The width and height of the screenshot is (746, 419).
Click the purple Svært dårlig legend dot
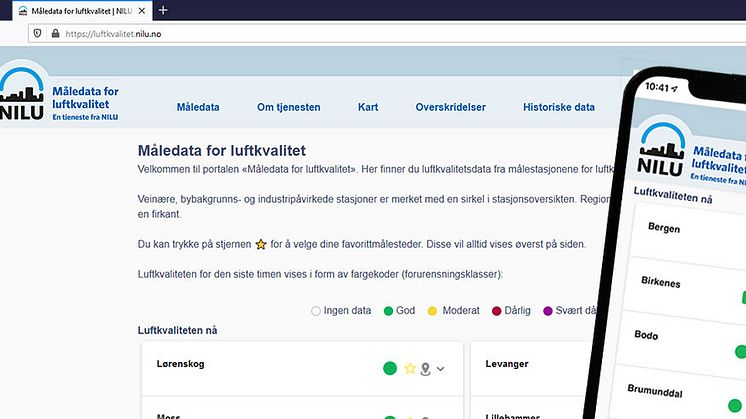tap(548, 311)
